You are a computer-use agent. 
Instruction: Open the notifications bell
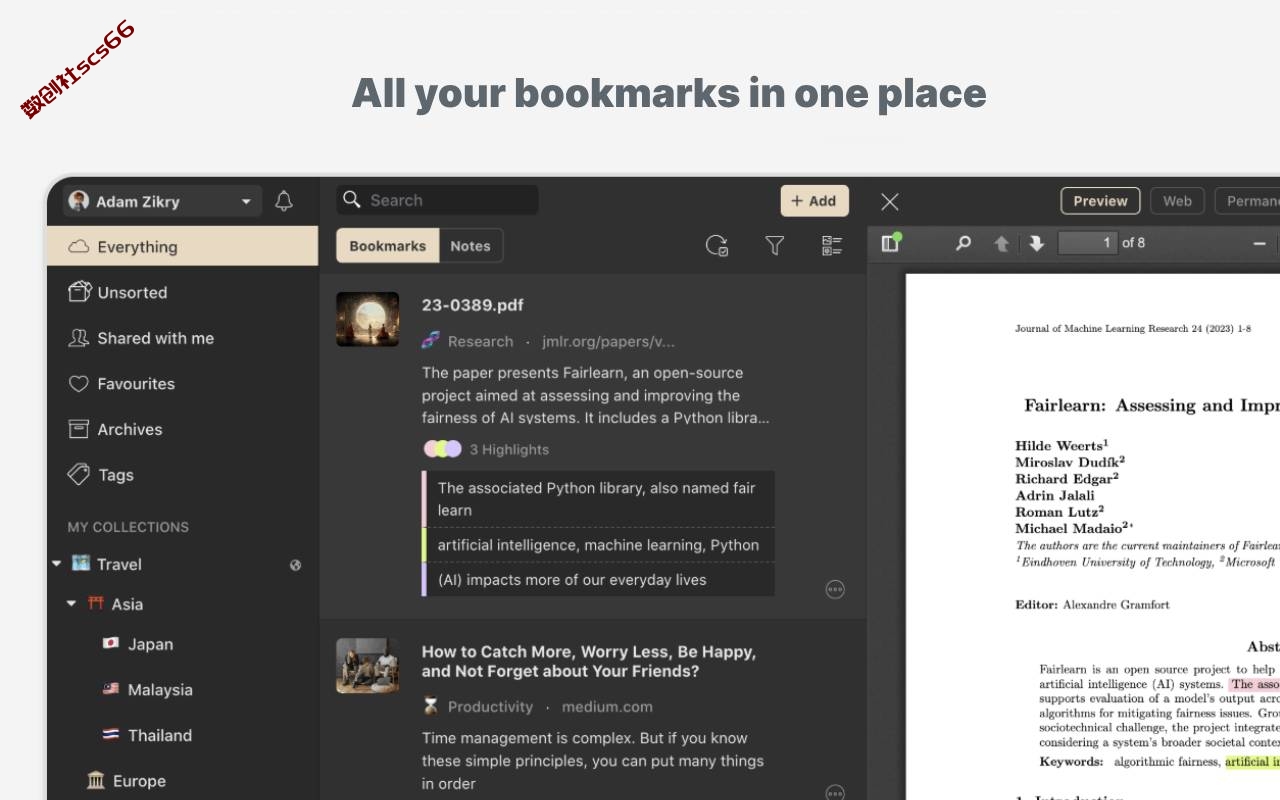coord(284,201)
